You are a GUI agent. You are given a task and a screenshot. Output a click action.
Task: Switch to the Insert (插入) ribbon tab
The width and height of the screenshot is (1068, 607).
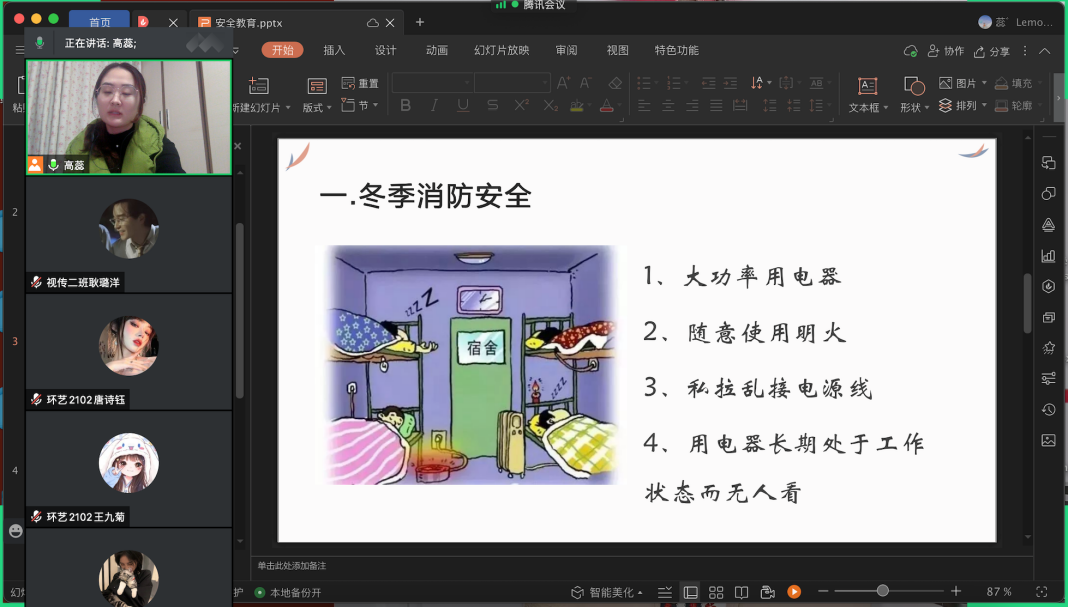[334, 50]
